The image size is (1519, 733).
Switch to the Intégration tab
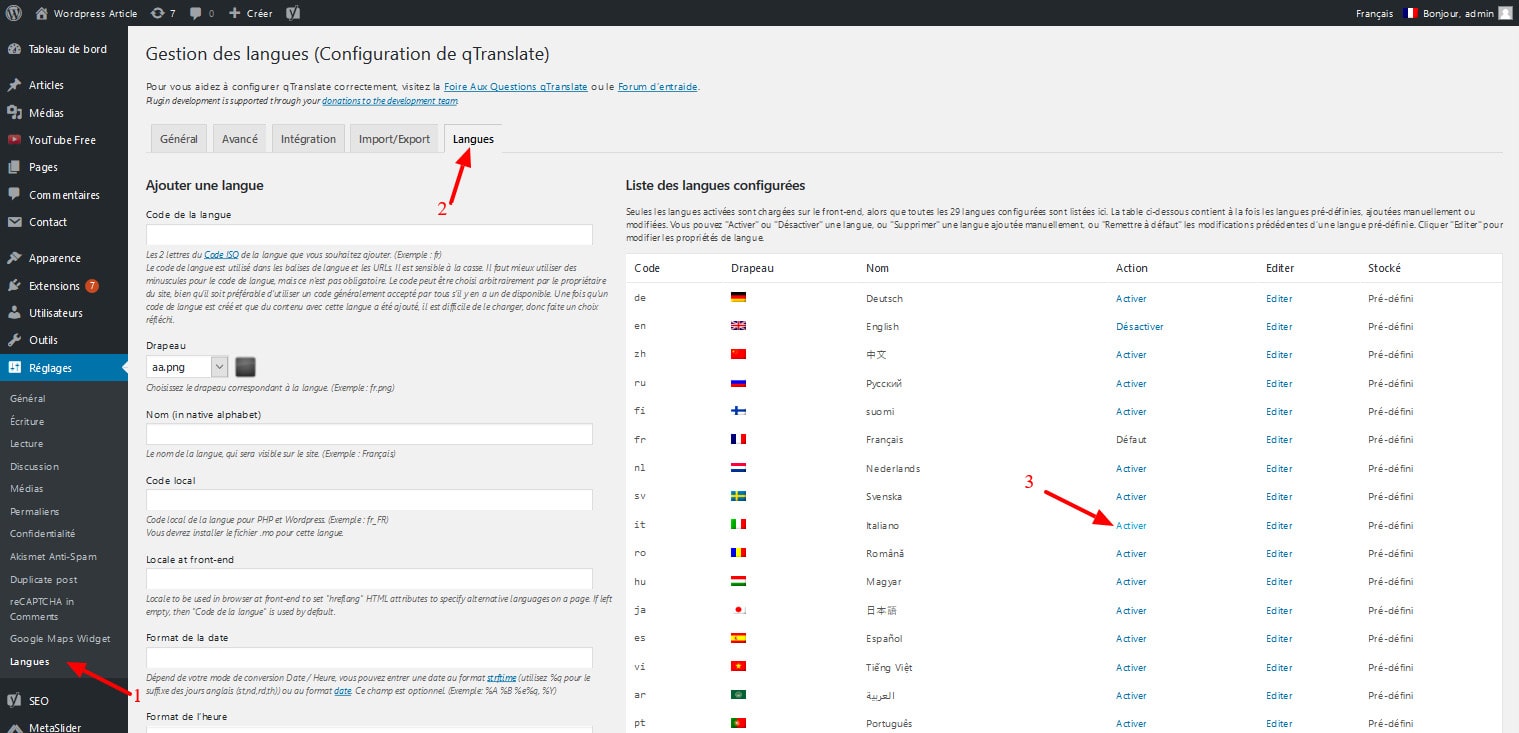(308, 139)
